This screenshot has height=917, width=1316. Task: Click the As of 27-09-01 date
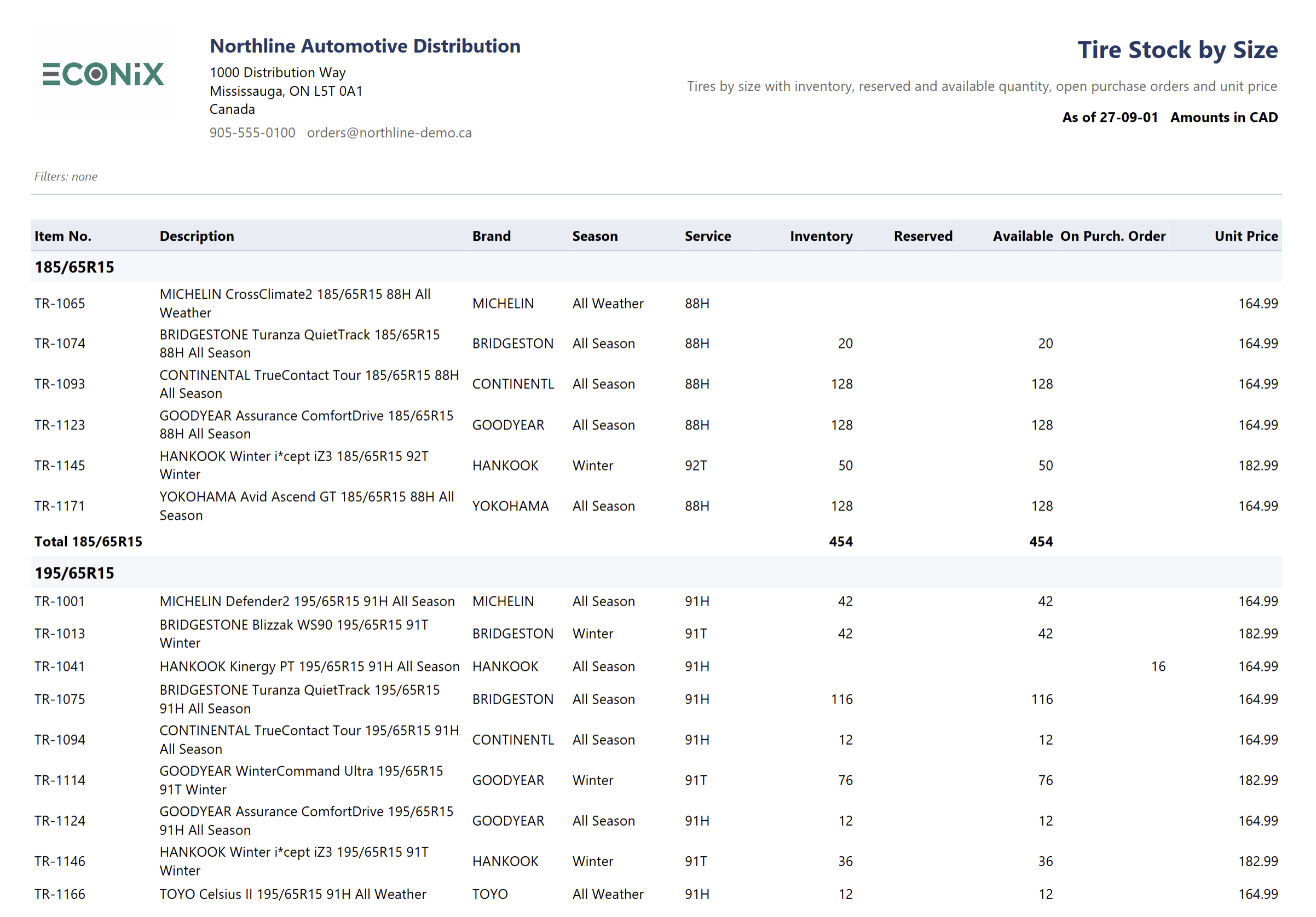click(1110, 117)
